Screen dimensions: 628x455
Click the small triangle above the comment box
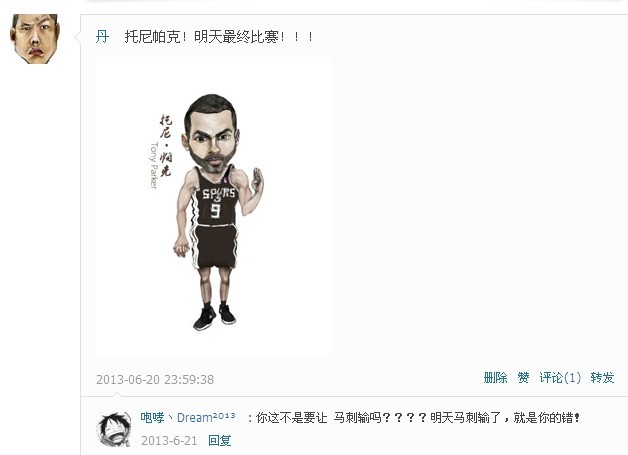(x=117, y=395)
